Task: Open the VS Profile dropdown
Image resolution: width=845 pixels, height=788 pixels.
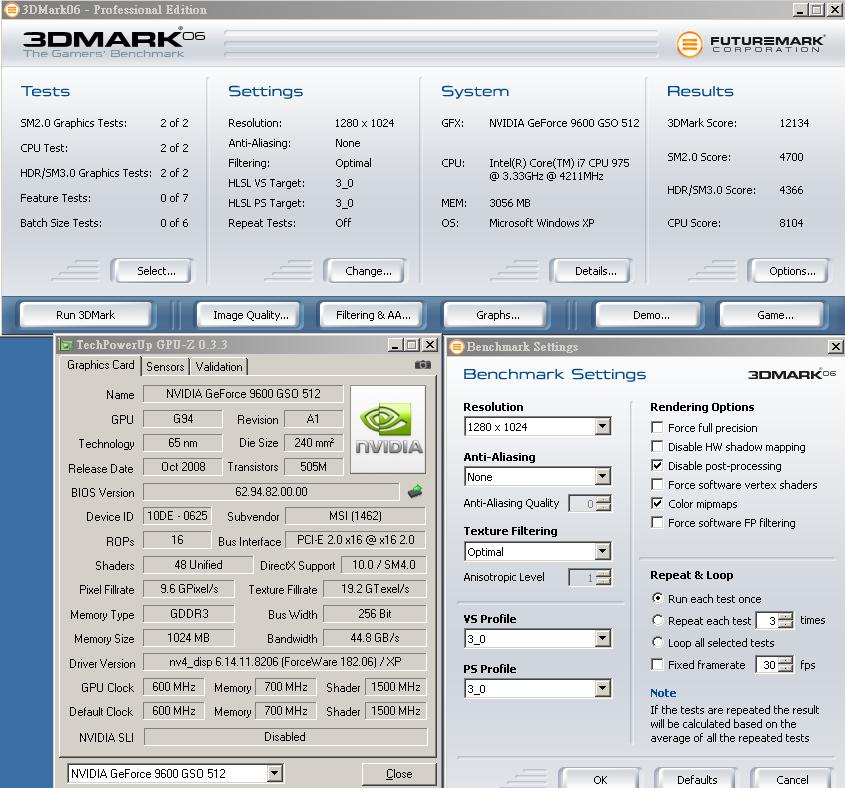Action: point(603,639)
